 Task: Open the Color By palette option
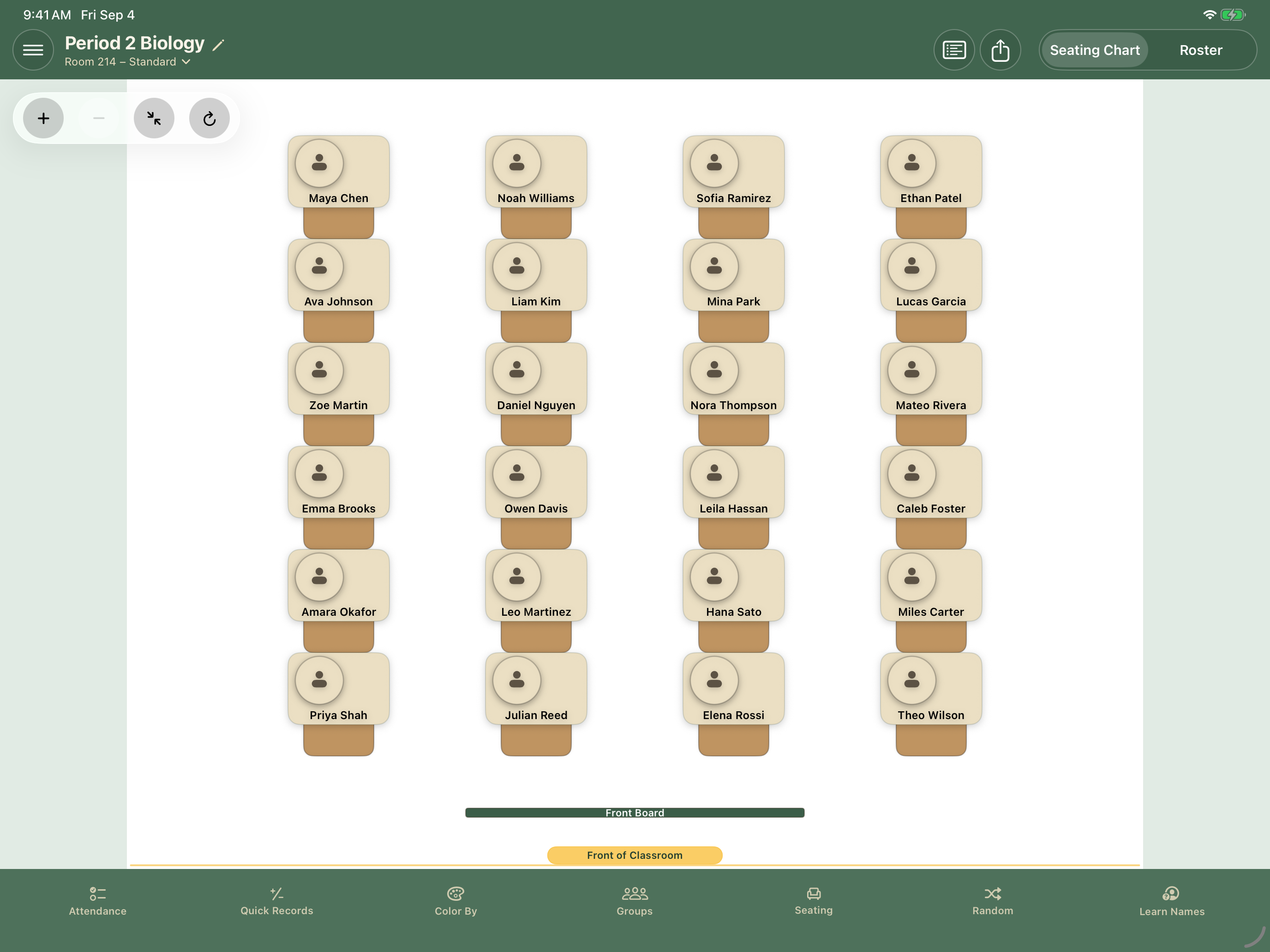coord(456,902)
